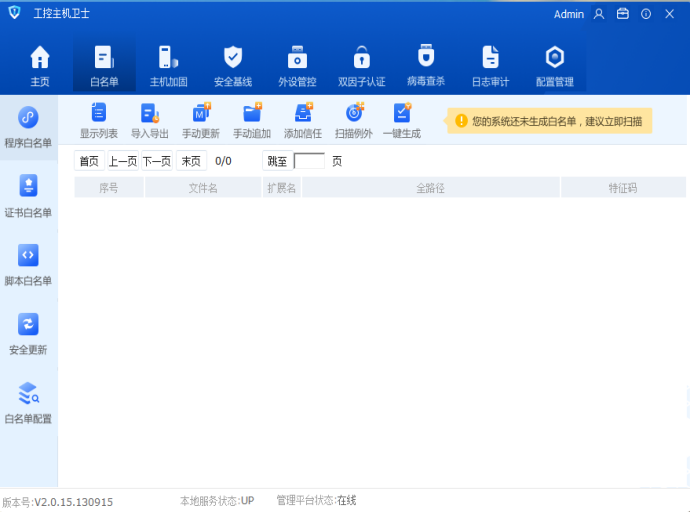Switch to 脚本白名单 script whitelist tab
Screen dimensions: 691x512
pyautogui.click(x=28, y=264)
